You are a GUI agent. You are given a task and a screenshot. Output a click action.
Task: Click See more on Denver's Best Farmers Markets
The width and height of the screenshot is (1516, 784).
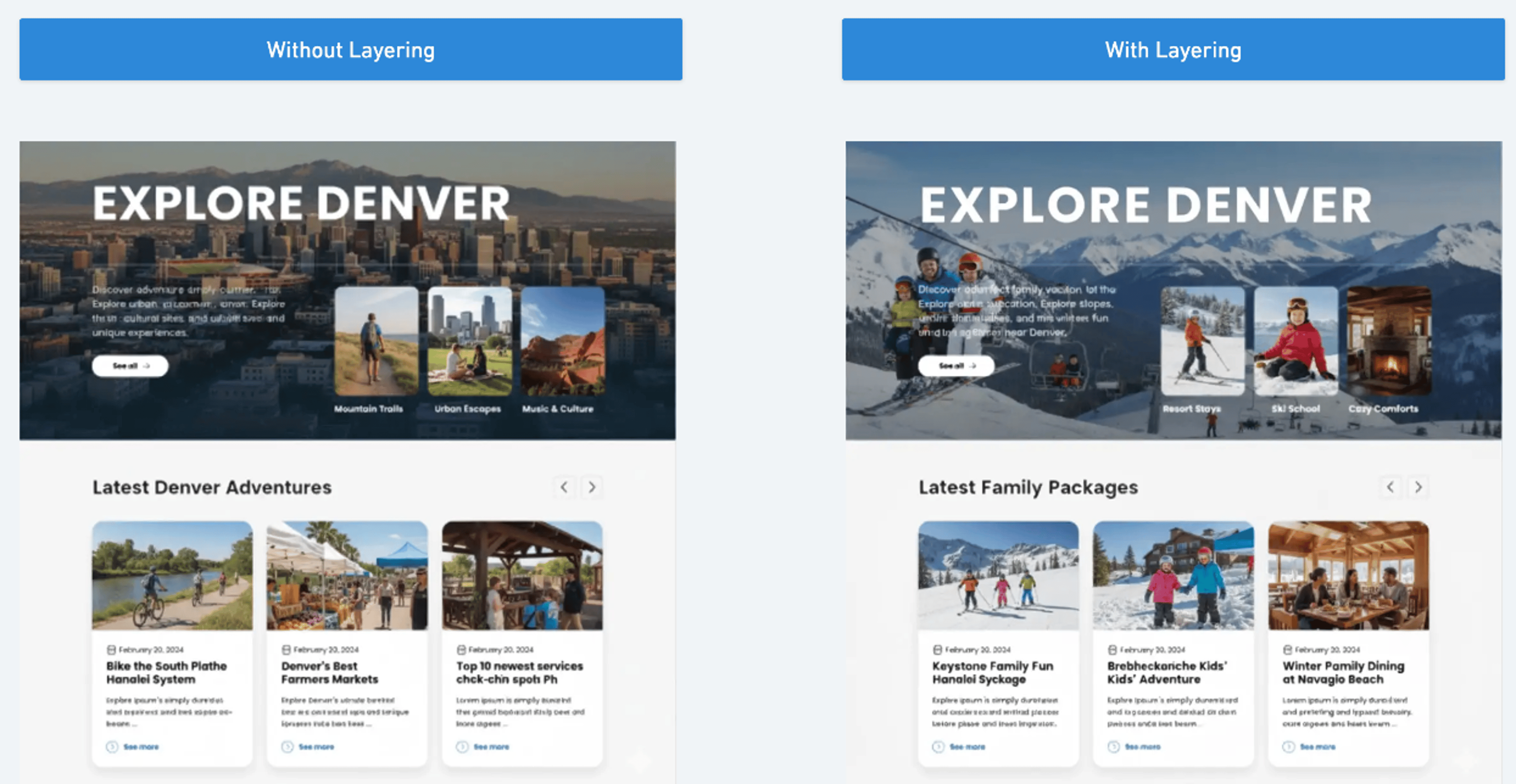[316, 747]
